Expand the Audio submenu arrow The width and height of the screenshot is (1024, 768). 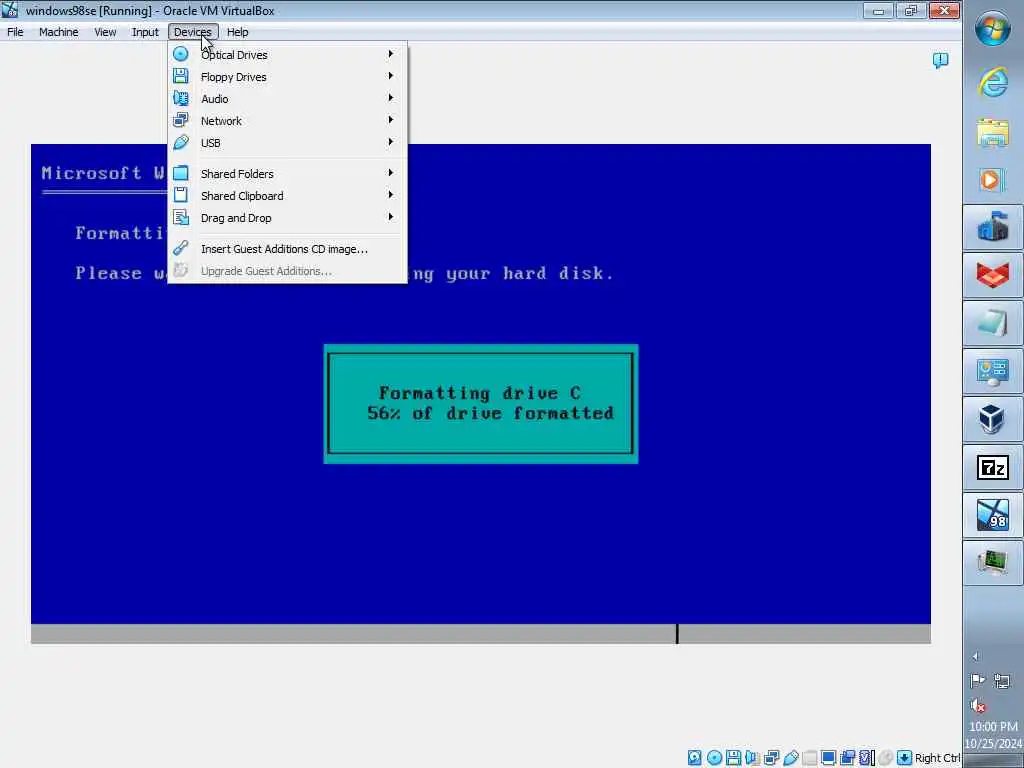point(391,98)
